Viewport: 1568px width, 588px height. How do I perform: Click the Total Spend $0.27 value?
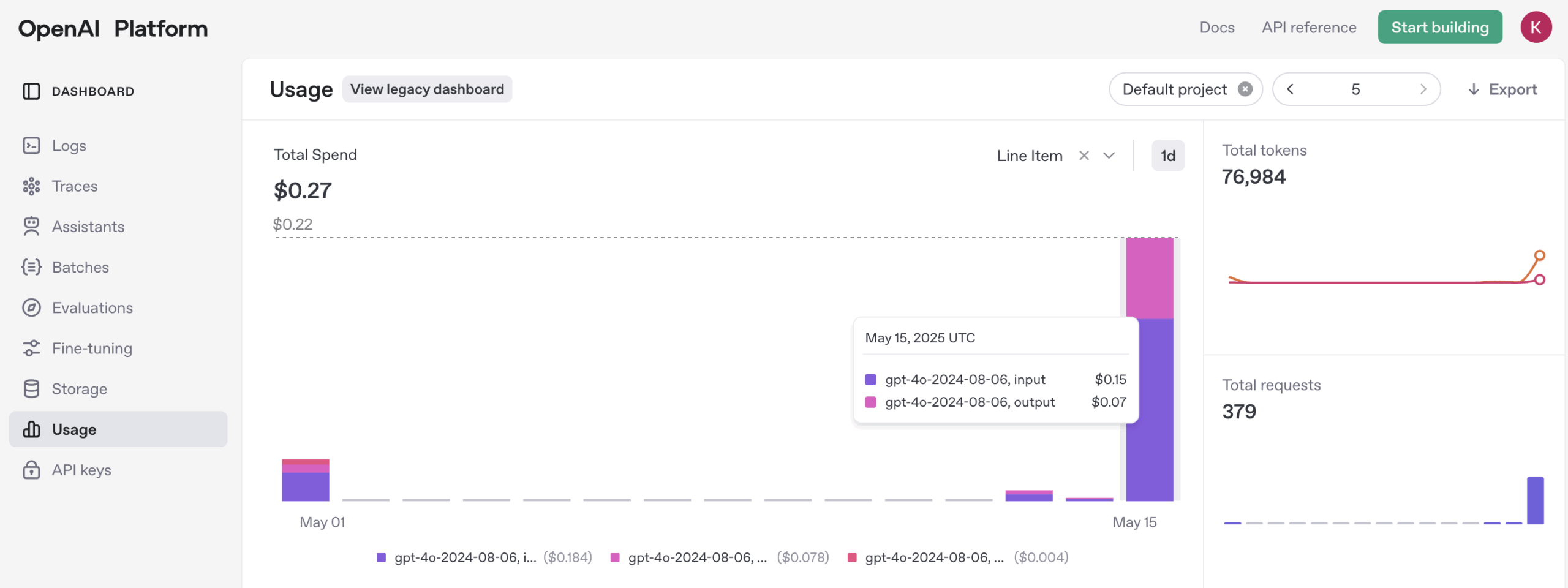click(303, 190)
